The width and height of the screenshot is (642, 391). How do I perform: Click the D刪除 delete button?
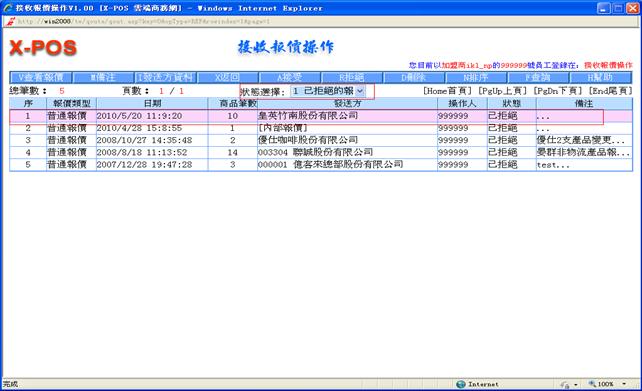tap(414, 77)
